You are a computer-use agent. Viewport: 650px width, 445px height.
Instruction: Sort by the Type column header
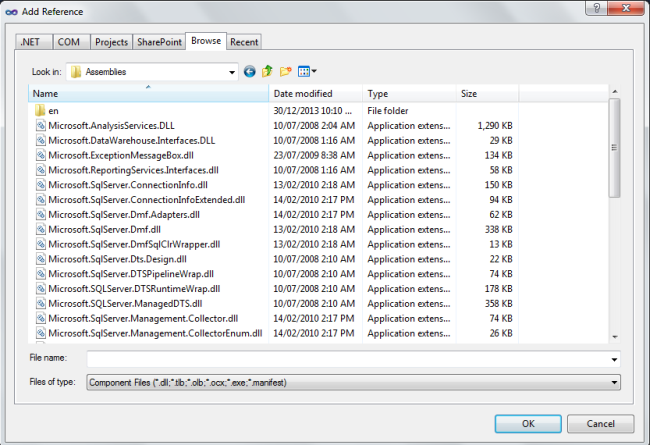(x=410, y=93)
